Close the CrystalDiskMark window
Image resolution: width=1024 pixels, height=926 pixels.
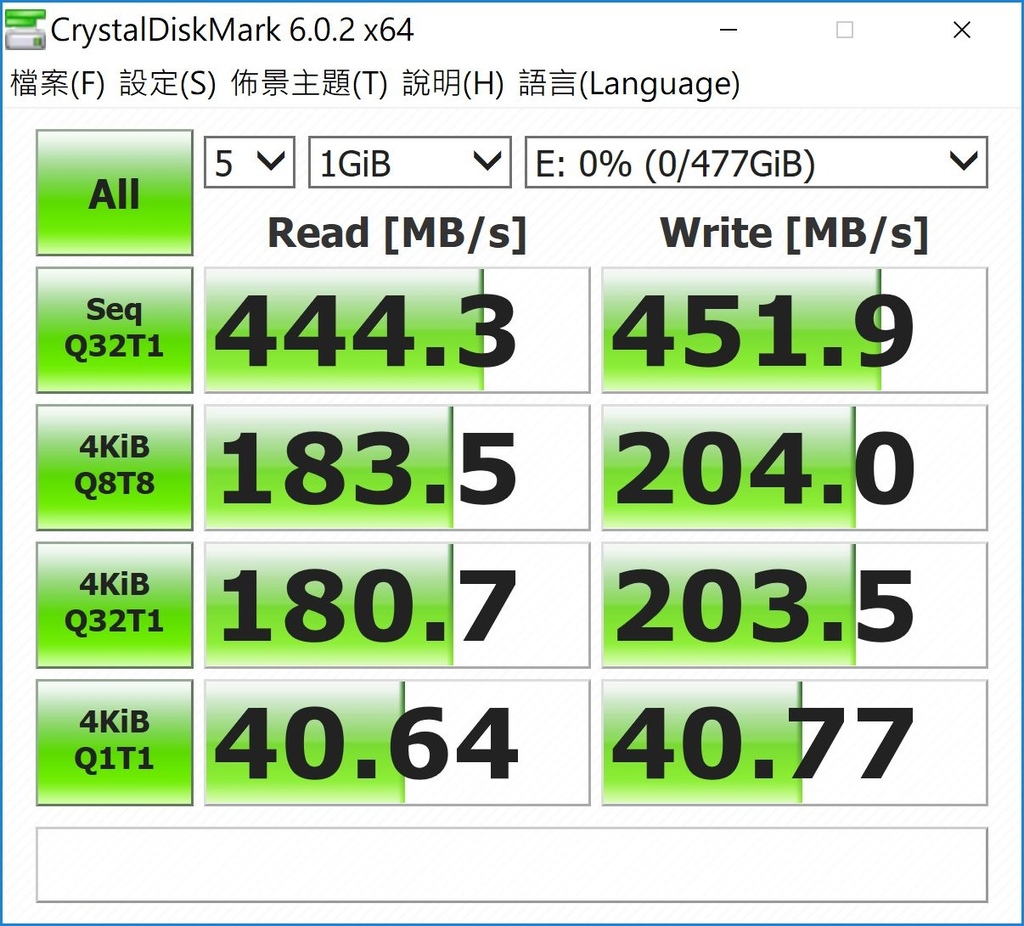(961, 29)
